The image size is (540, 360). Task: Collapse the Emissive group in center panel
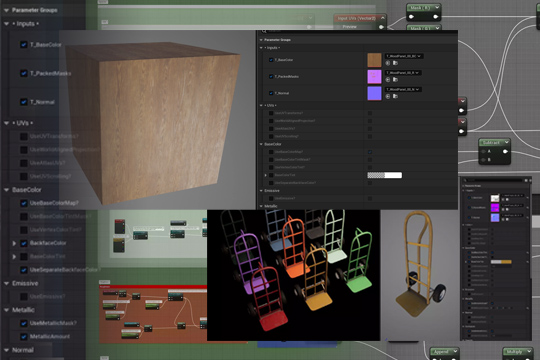pos(261,191)
